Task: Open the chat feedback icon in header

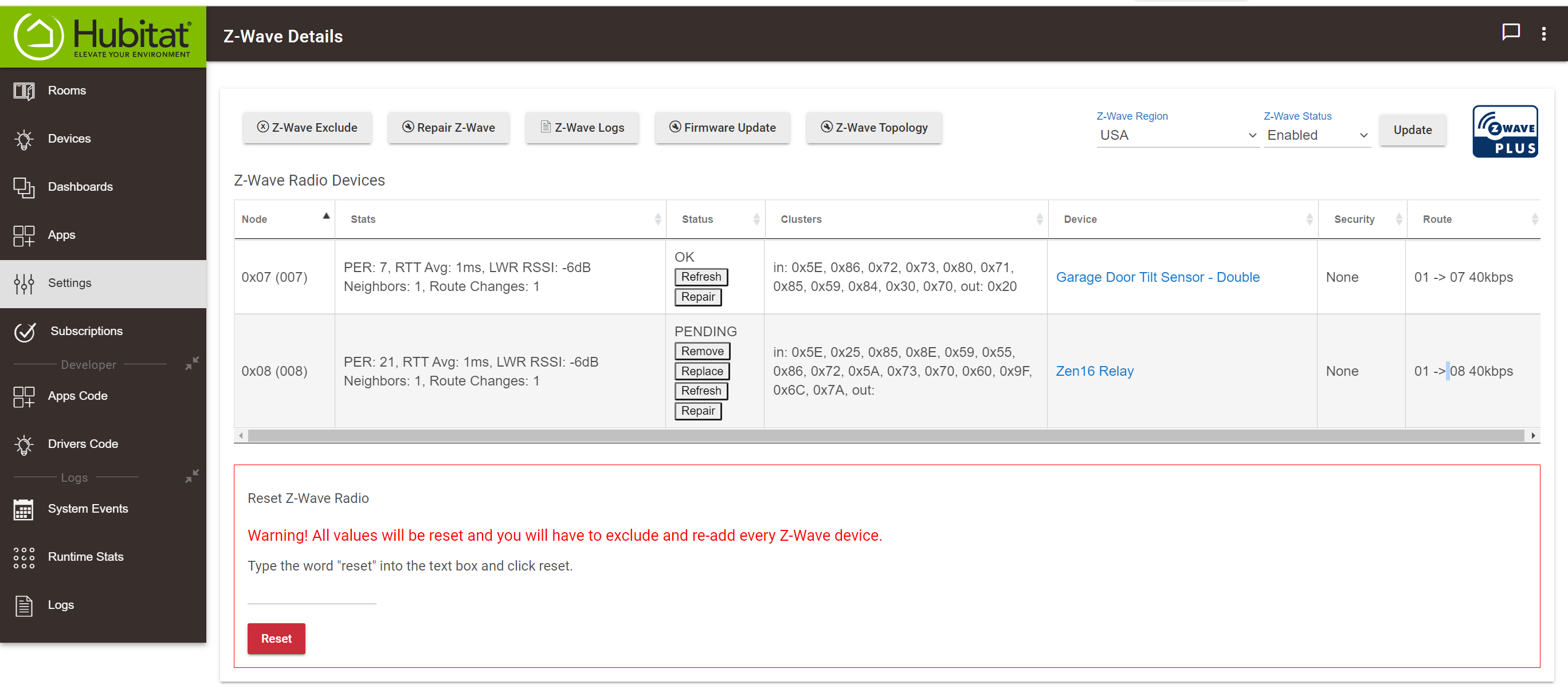Action: (x=1510, y=32)
